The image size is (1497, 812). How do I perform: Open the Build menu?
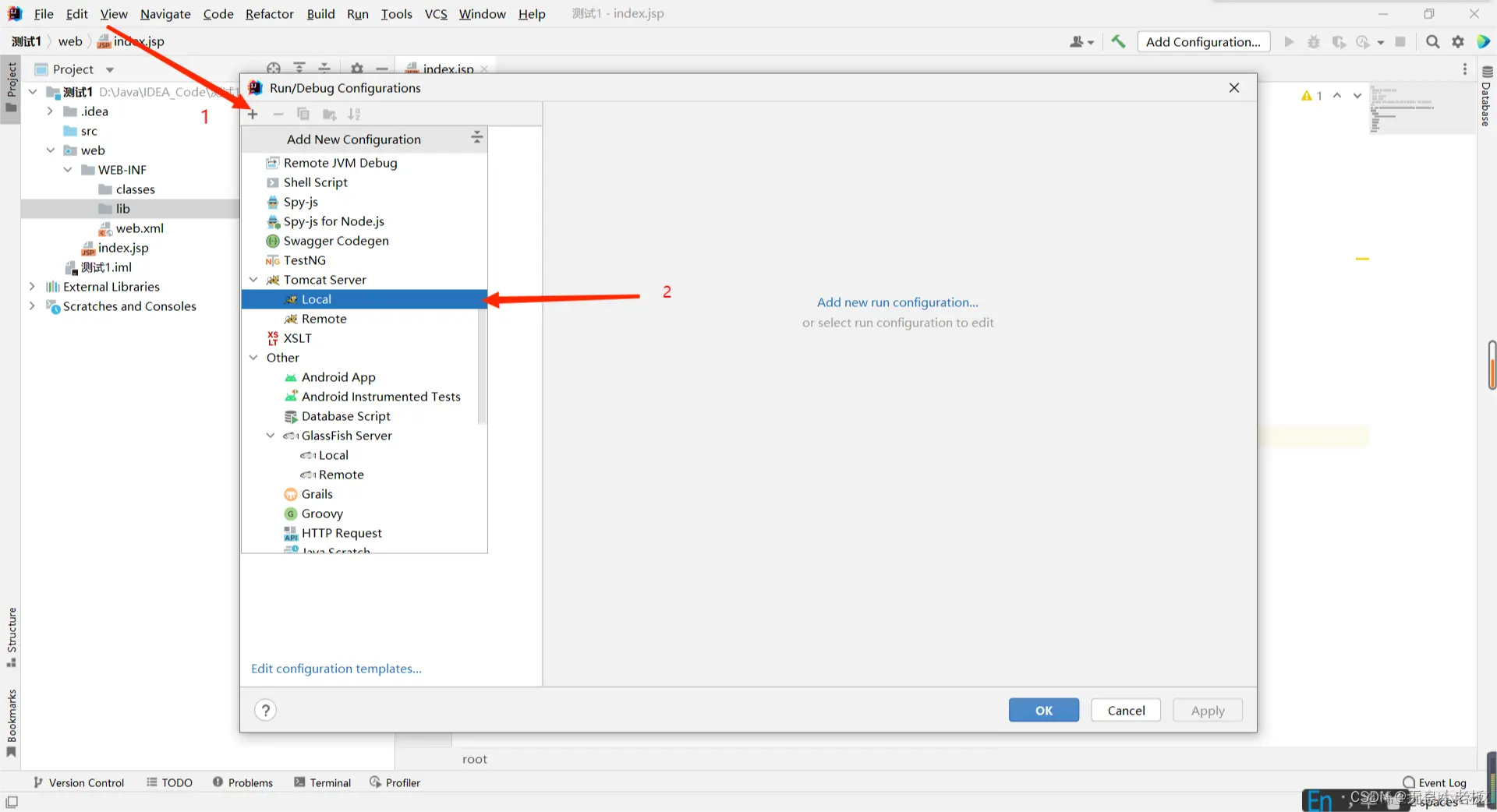(x=320, y=14)
